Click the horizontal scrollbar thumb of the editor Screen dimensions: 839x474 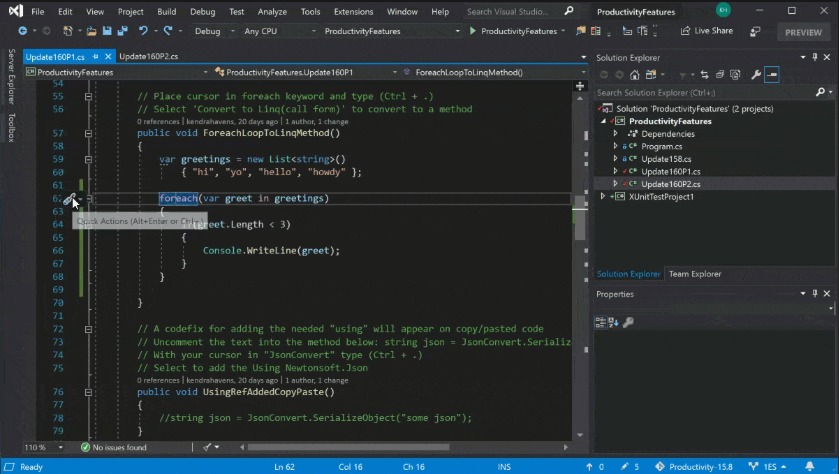tap(348, 447)
